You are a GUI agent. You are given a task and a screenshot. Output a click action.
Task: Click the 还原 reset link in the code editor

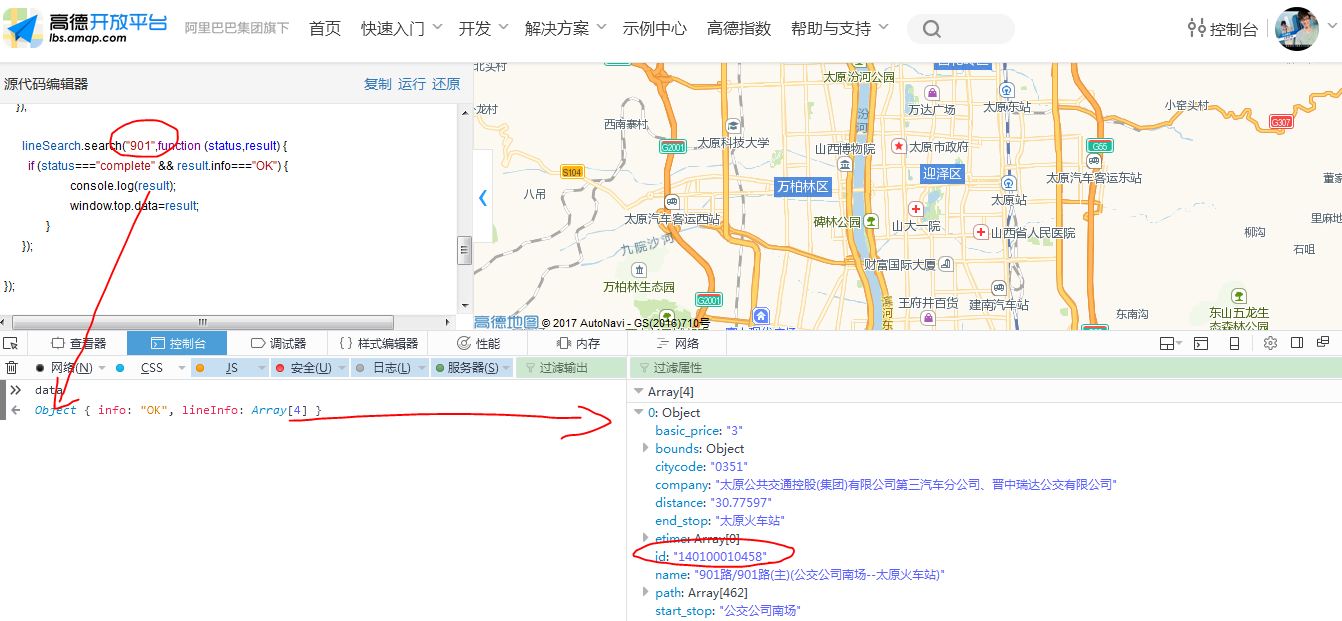446,84
